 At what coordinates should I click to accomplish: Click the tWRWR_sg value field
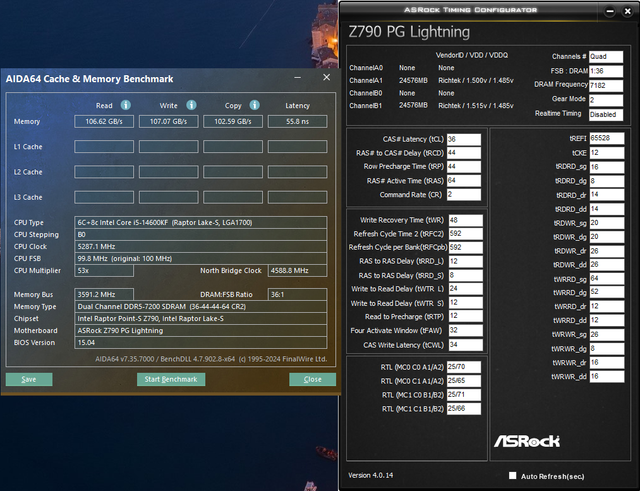pyautogui.click(x=607, y=335)
